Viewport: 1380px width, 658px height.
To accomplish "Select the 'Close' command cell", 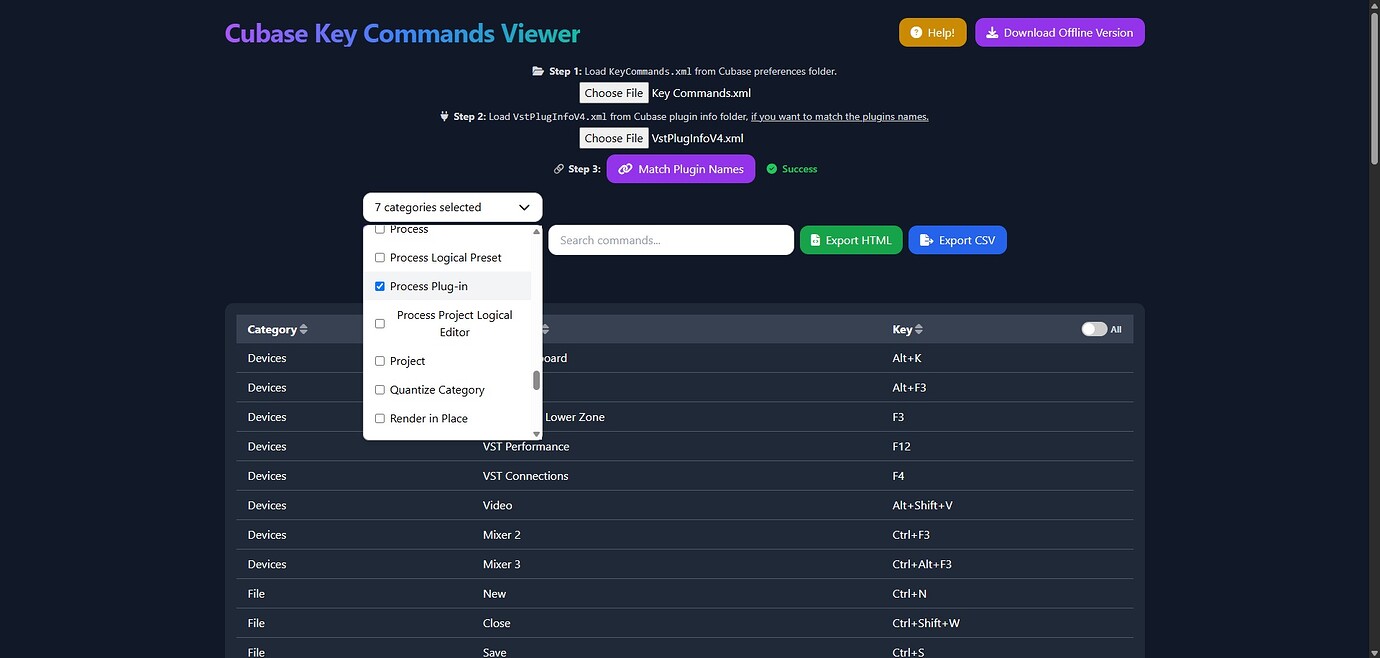I will (x=497, y=623).
